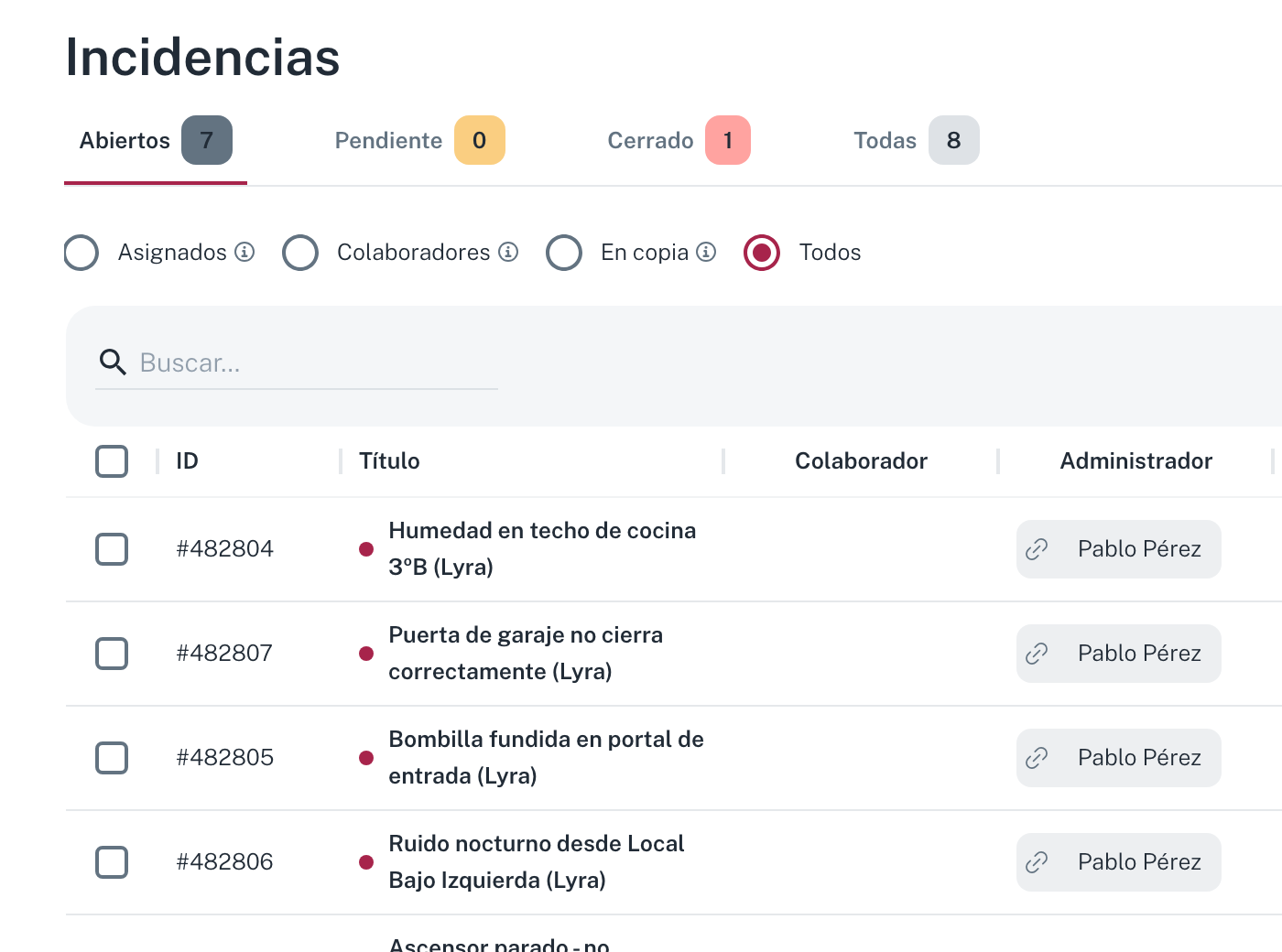
Task: Click the Colaborador column header
Action: click(x=861, y=461)
